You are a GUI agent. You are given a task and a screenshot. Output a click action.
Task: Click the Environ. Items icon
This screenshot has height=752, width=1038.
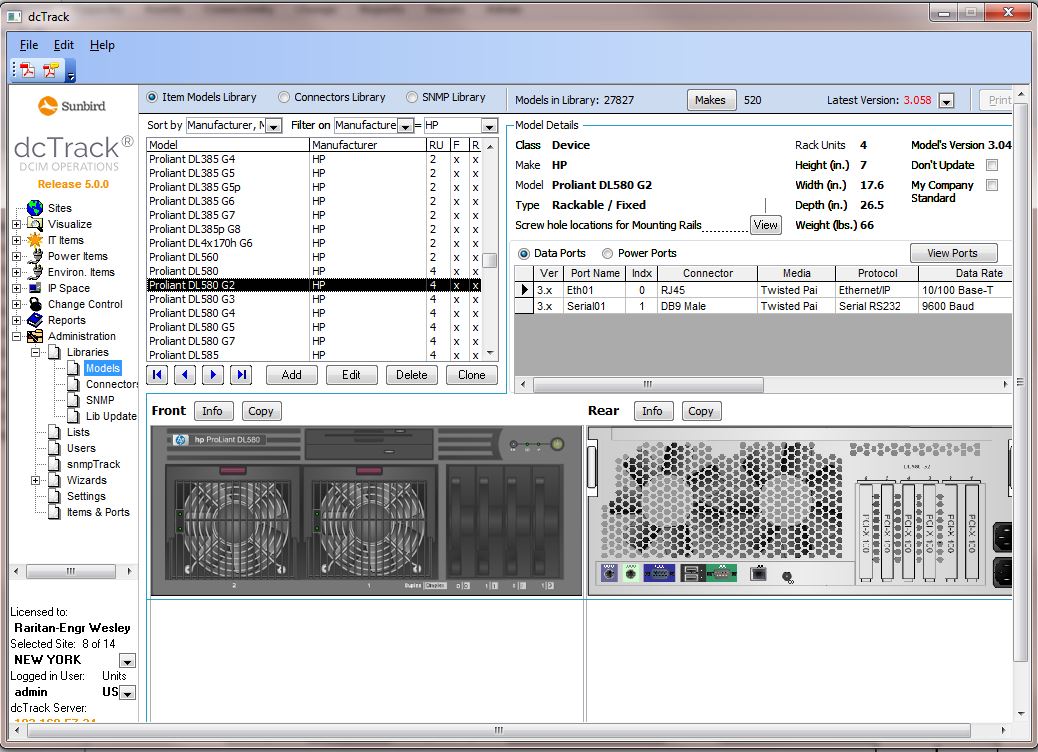point(35,272)
